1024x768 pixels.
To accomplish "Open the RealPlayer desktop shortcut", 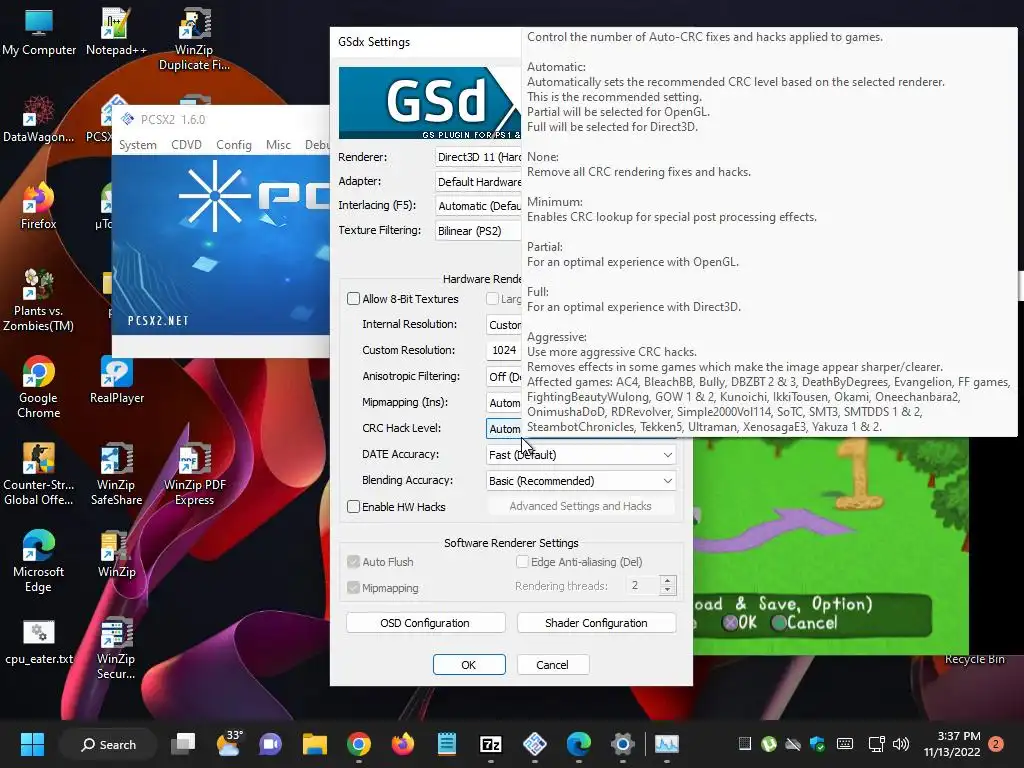I will click(x=116, y=380).
